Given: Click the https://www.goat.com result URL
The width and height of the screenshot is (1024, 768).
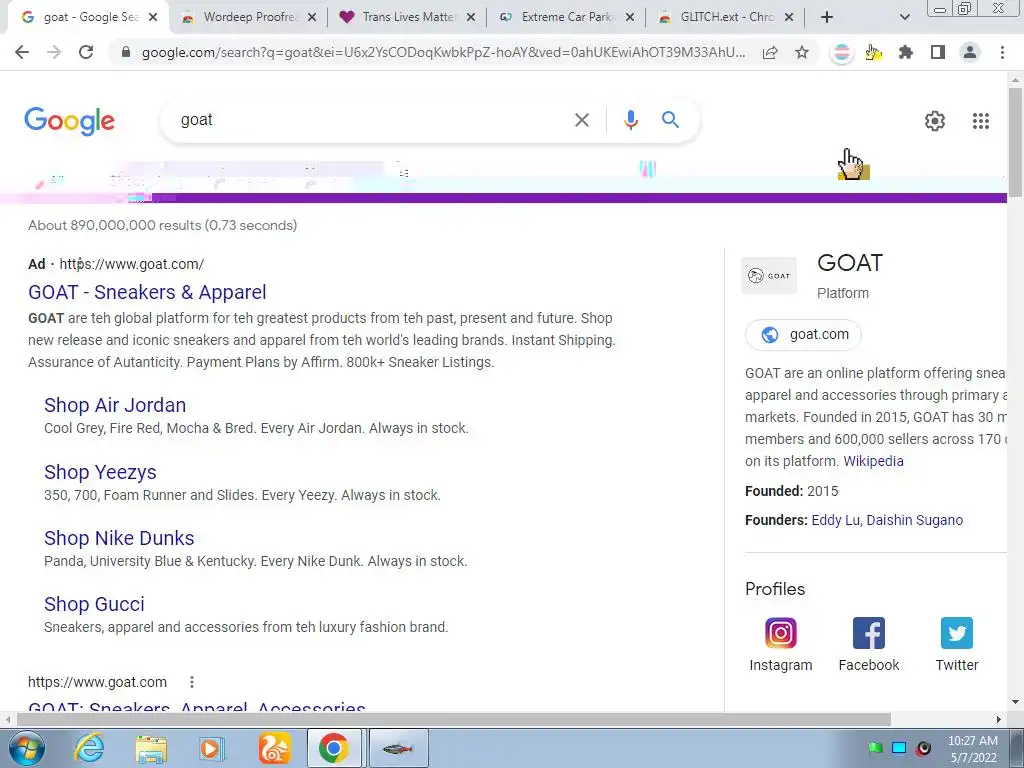Looking at the screenshot, I should click(x=97, y=682).
